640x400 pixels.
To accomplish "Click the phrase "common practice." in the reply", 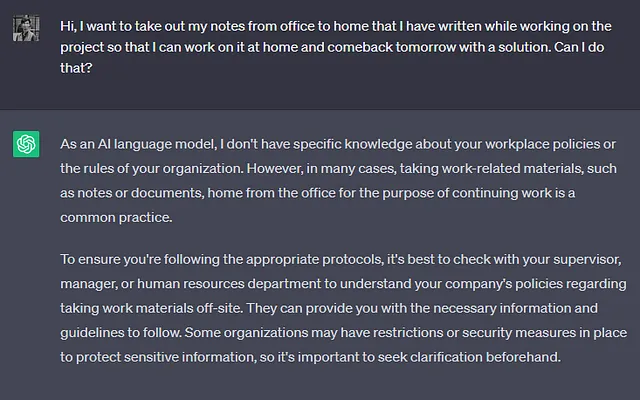I will [x=116, y=218].
